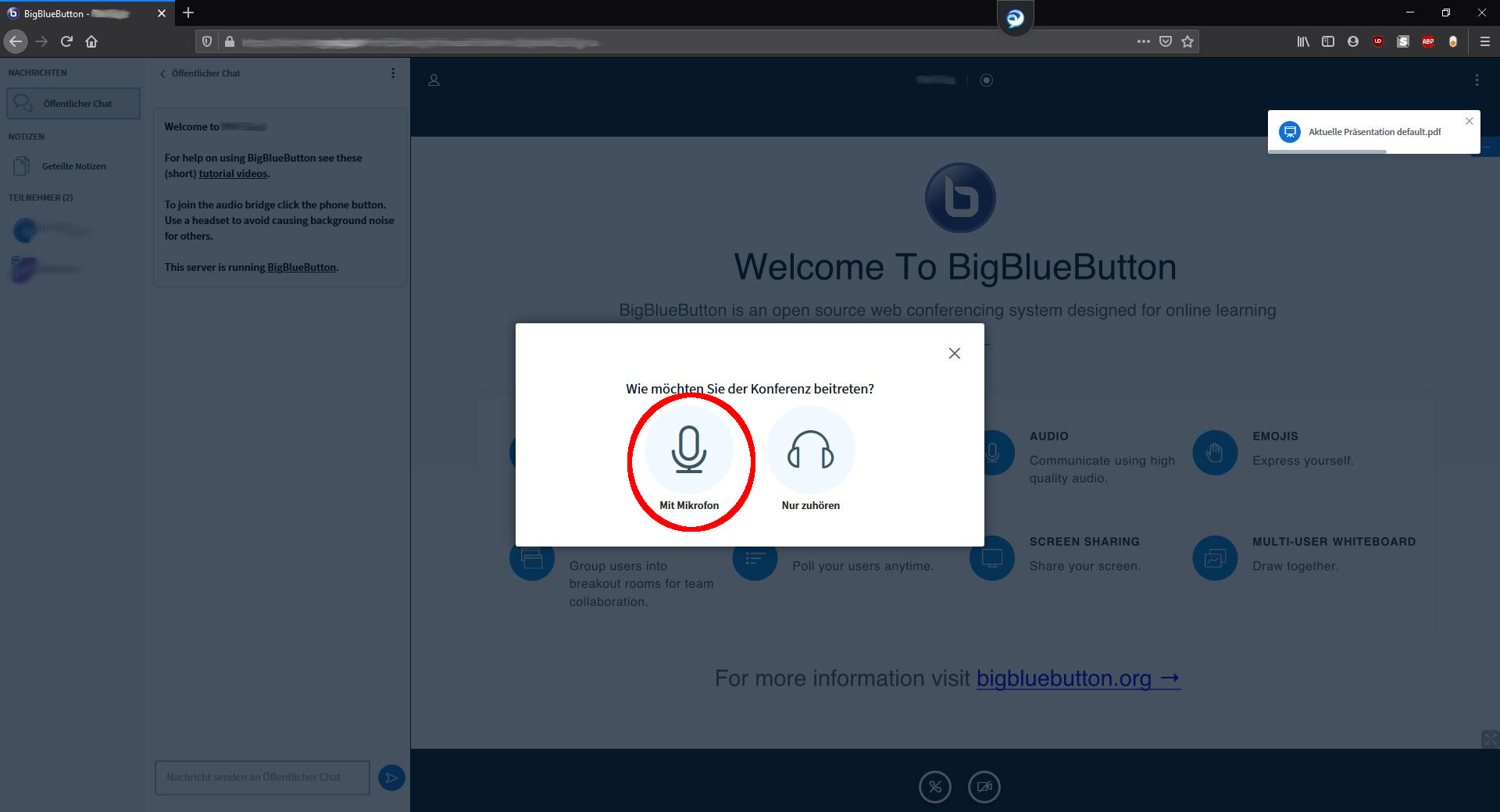Click the recording indicator icon
Viewport: 1500px width, 812px height.
(x=987, y=80)
